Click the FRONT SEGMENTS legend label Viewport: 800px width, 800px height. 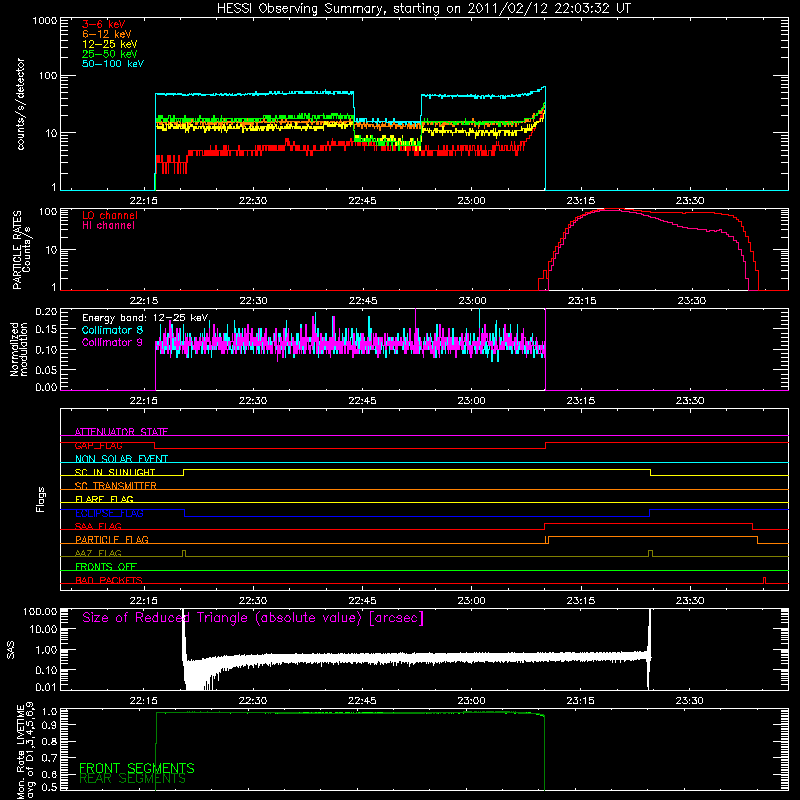[x=137, y=768]
